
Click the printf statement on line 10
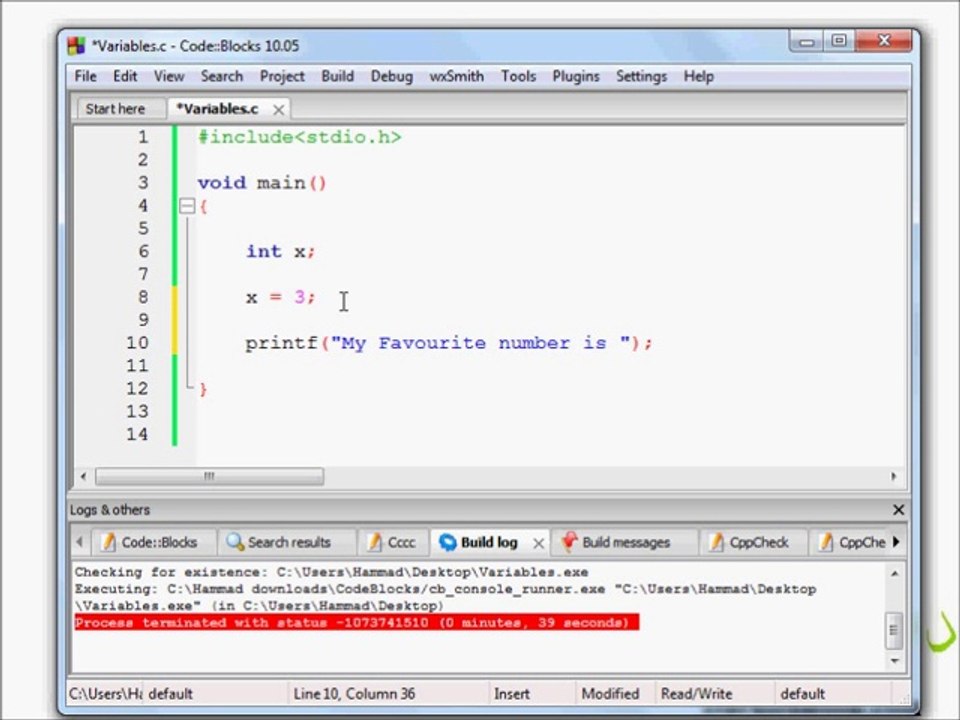[449, 343]
